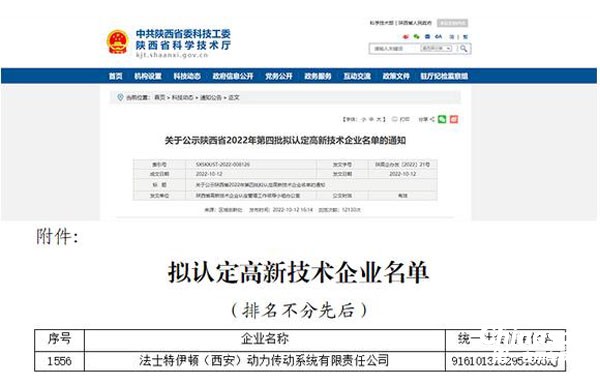Click 陕西省人民政府 link at top

pos(415,23)
